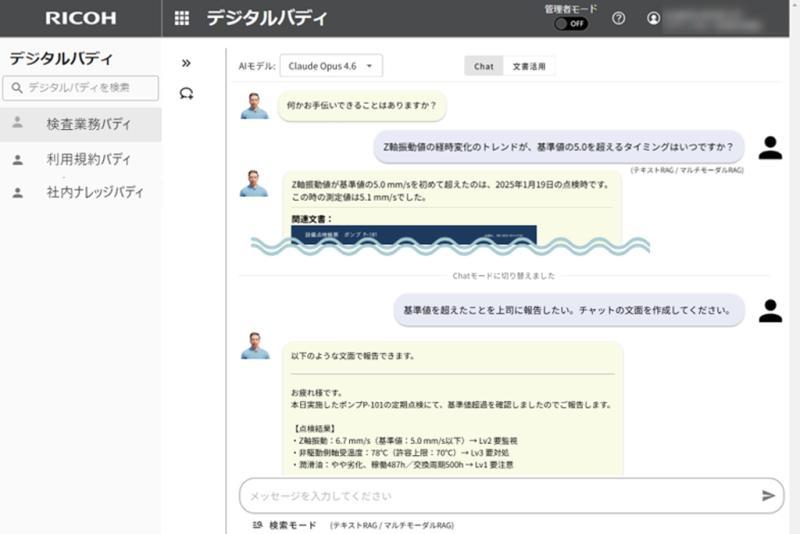Click the 非駆動側軸受温度：78℃ result line
This screenshot has height=534, width=800.
tap(401, 453)
